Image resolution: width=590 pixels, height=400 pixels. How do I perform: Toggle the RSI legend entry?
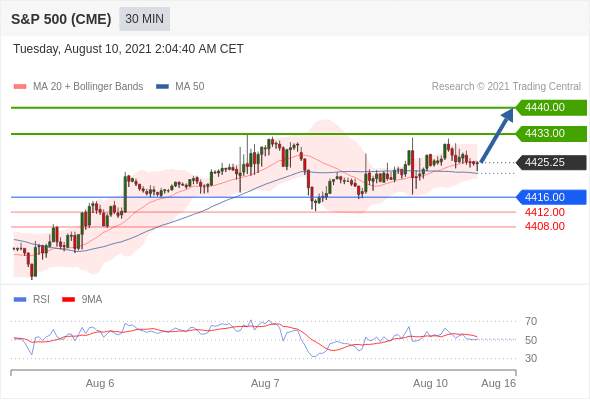coord(32,300)
